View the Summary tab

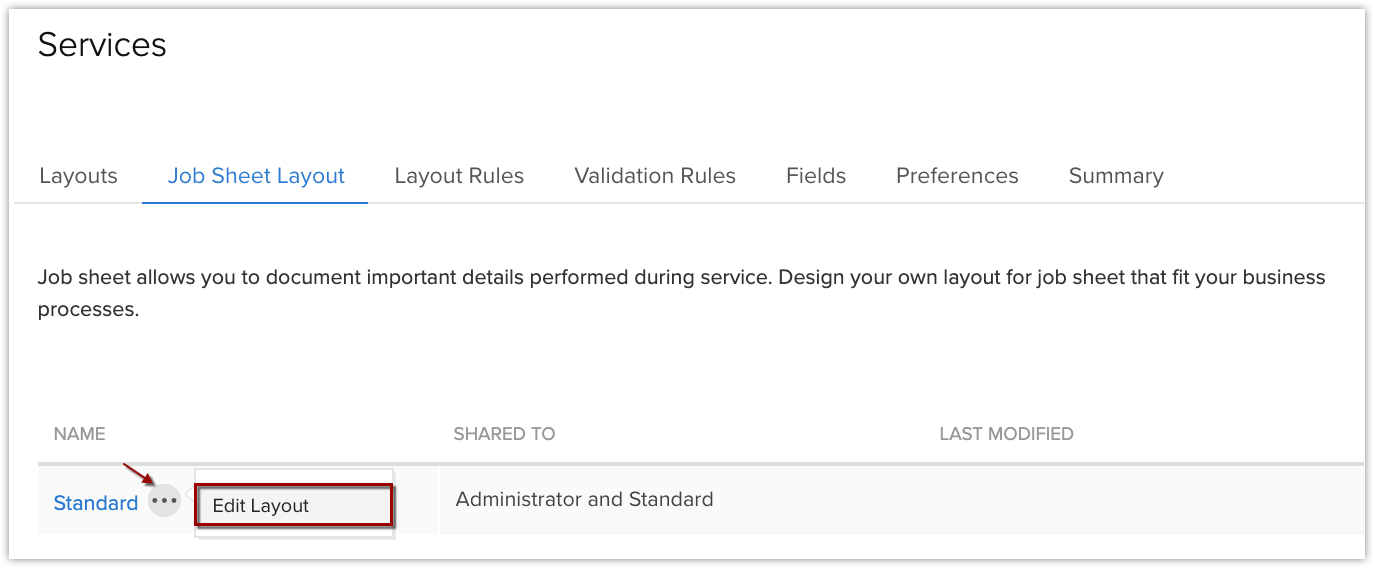1116,176
